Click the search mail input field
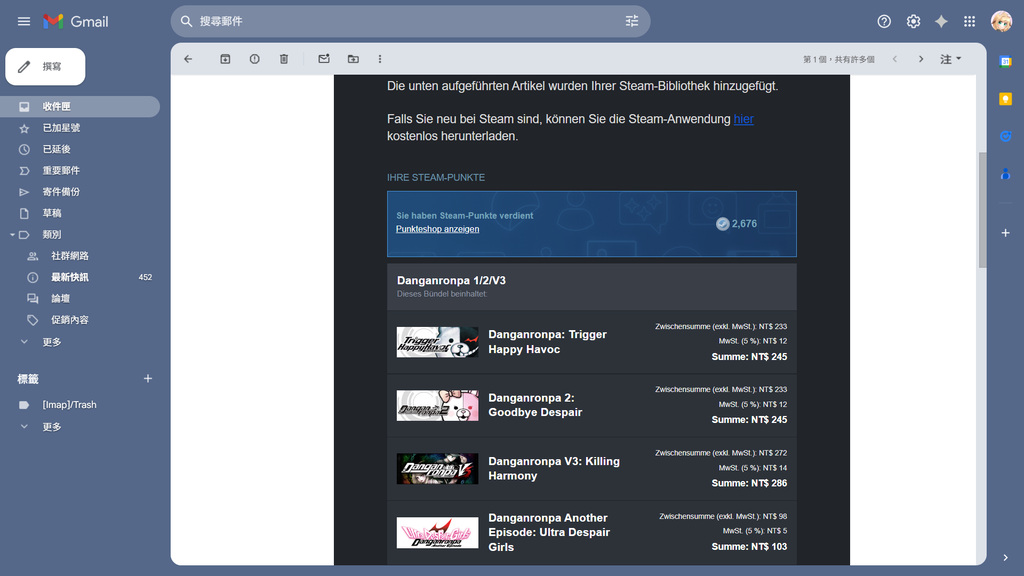Viewport: 1024px width, 576px height. 408,22
